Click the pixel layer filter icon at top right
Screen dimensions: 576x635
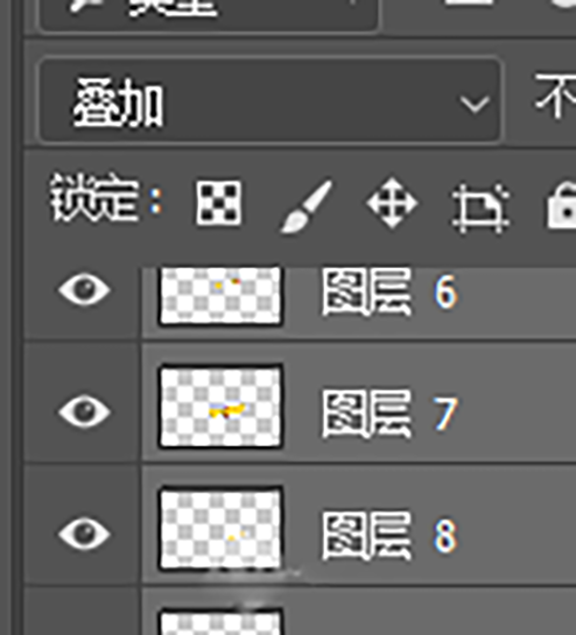click(x=468, y=3)
